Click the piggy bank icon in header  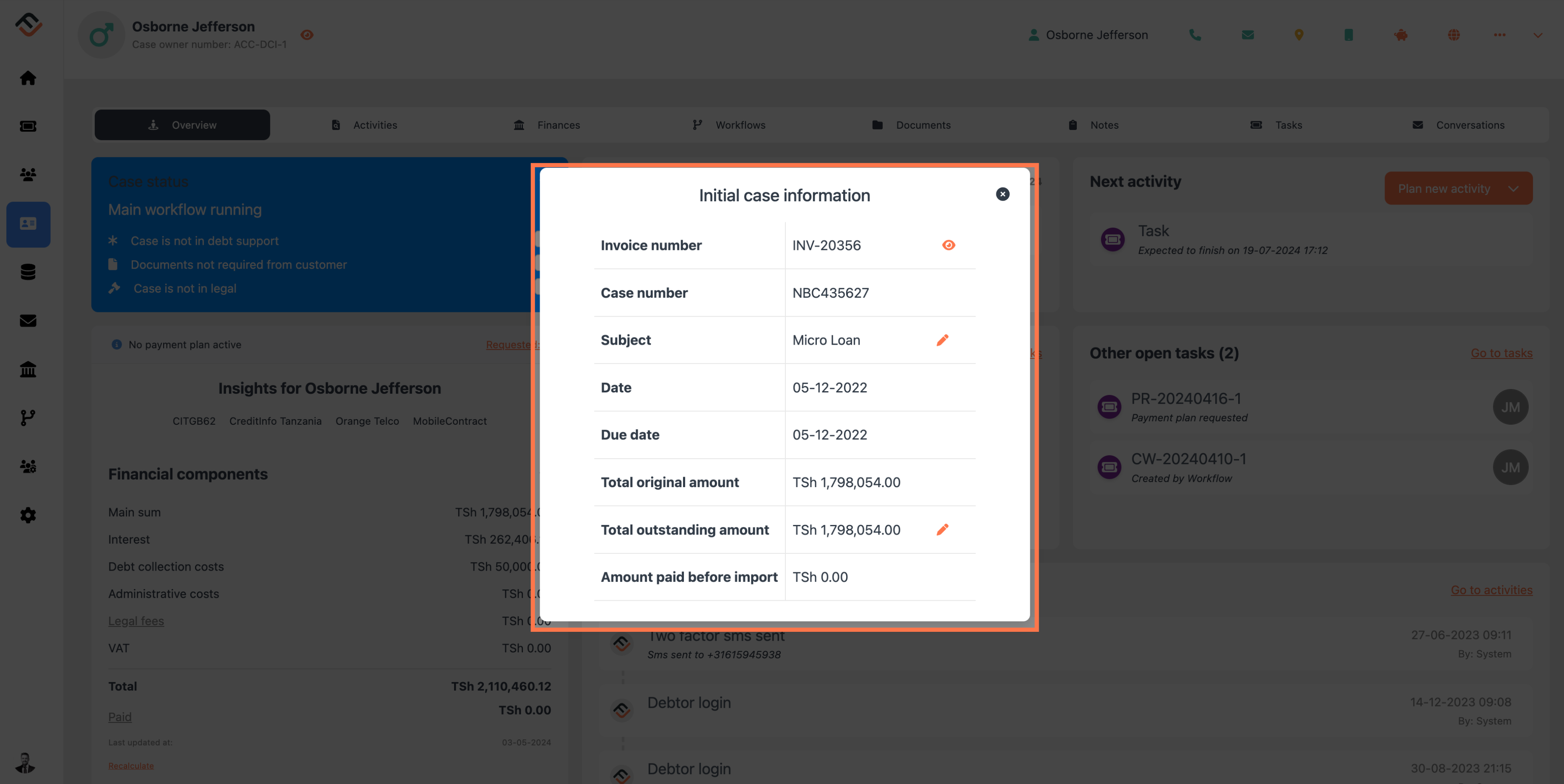click(x=1400, y=35)
